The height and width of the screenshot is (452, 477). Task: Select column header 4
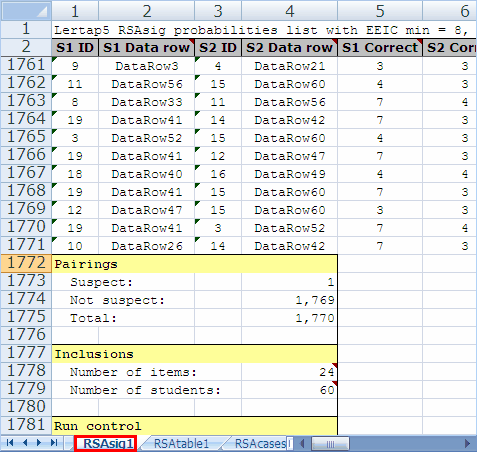click(x=290, y=11)
